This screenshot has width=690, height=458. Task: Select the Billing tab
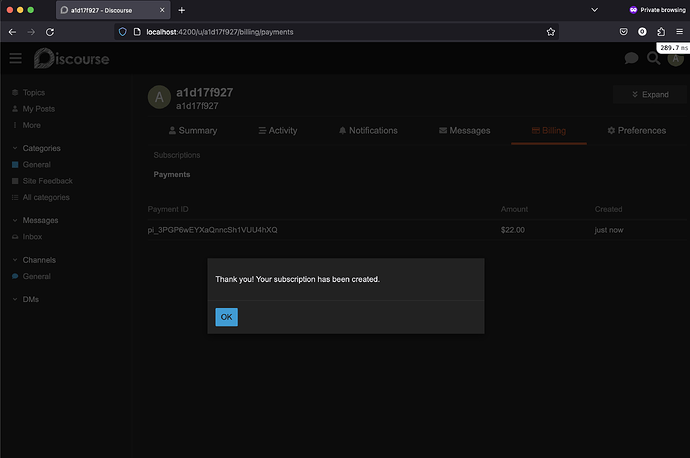[x=549, y=131]
